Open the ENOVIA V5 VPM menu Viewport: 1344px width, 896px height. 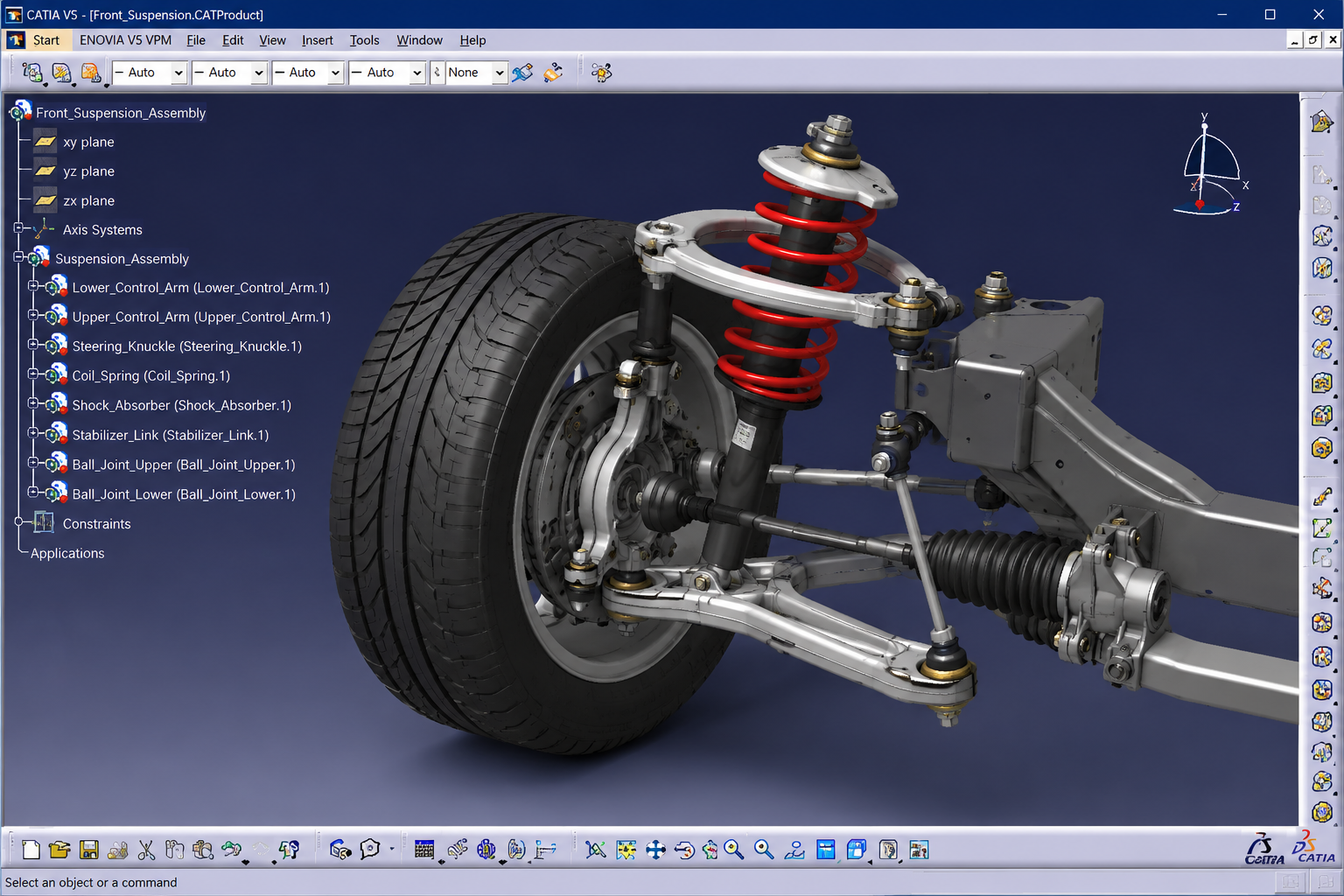tap(125, 40)
